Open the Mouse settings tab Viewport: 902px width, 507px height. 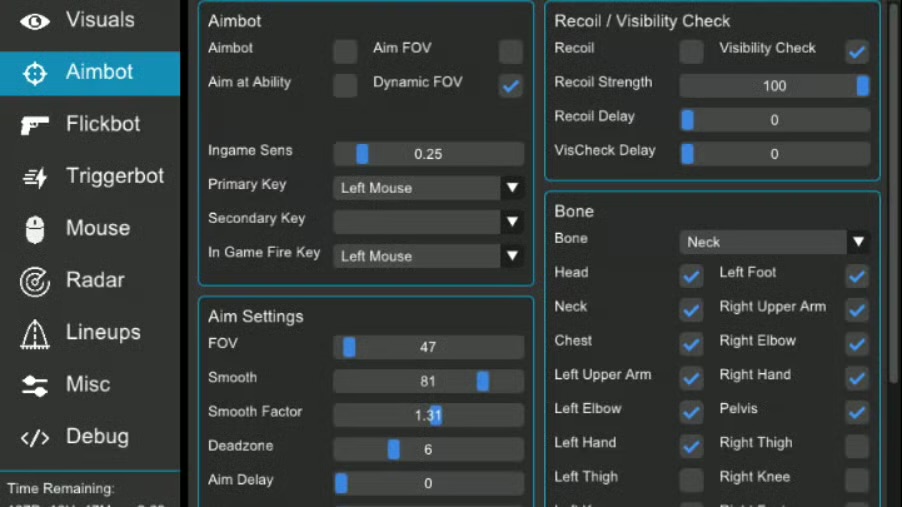click(90, 229)
